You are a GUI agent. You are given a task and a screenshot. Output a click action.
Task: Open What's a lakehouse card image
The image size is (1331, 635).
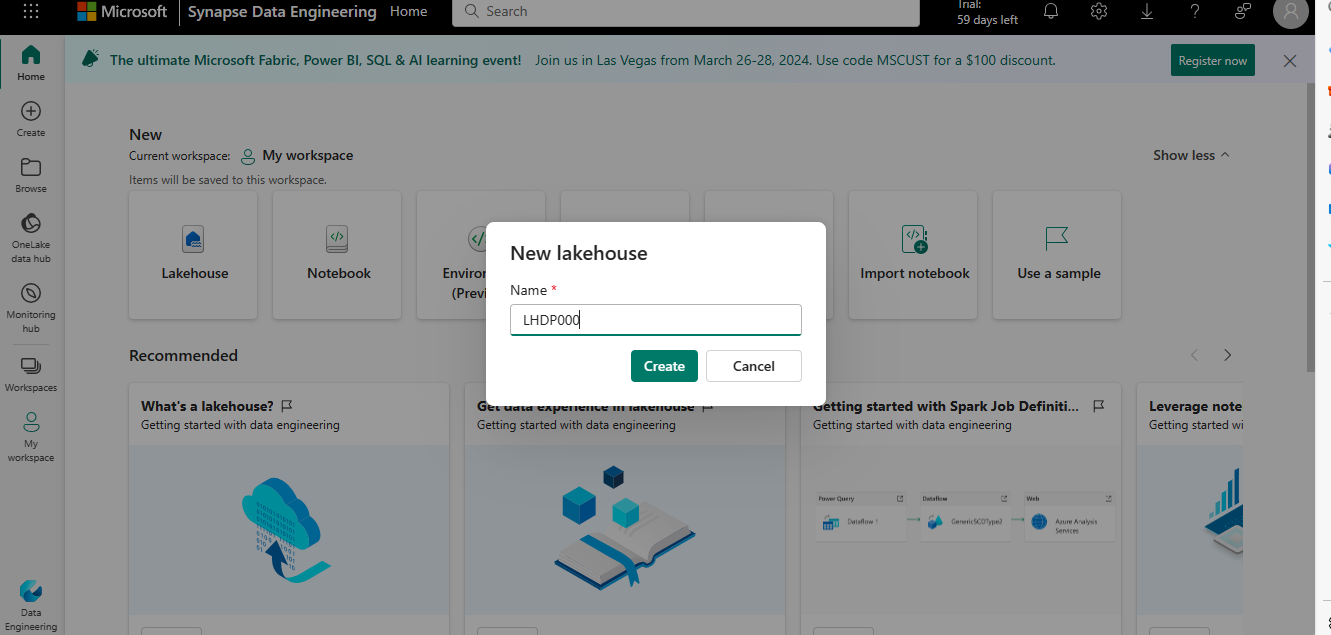[289, 530]
